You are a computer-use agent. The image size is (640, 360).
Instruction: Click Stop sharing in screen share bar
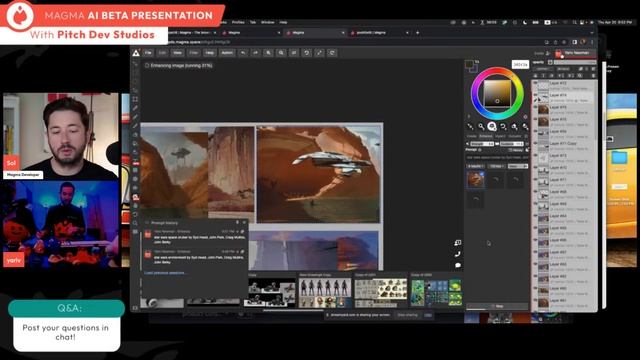tap(407, 315)
